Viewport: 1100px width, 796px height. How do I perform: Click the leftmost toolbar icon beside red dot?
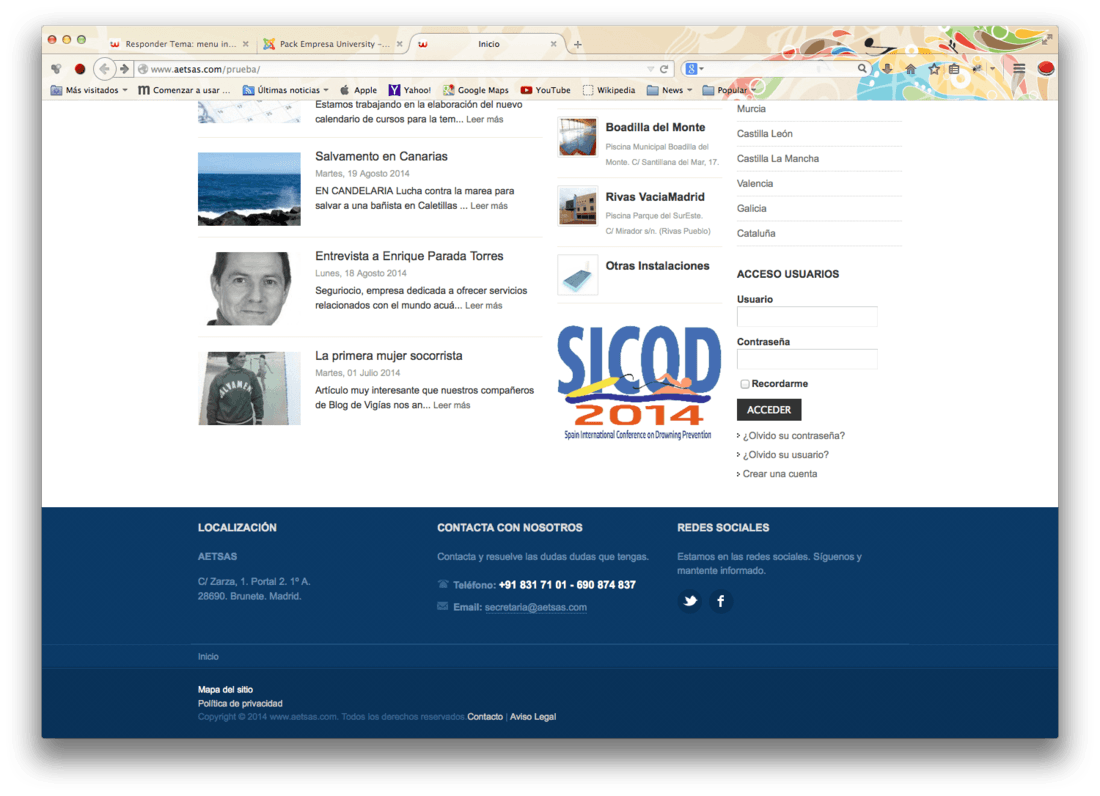(x=56, y=69)
